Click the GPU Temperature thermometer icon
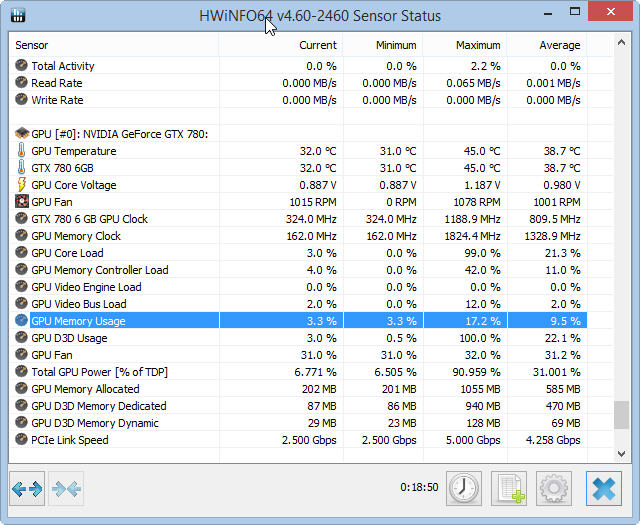The width and height of the screenshot is (640, 525). tap(21, 151)
